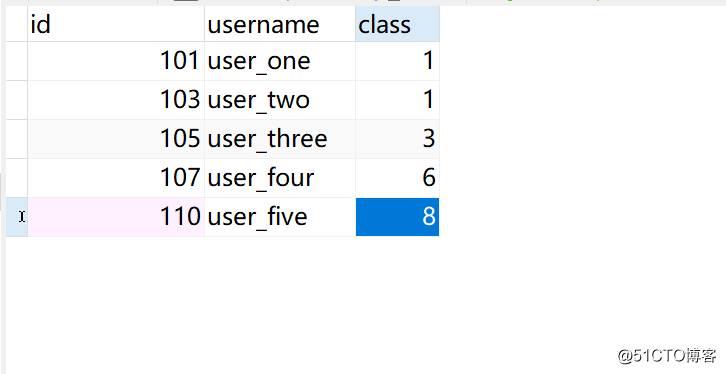Select class cell with value 6

[x=397, y=178]
